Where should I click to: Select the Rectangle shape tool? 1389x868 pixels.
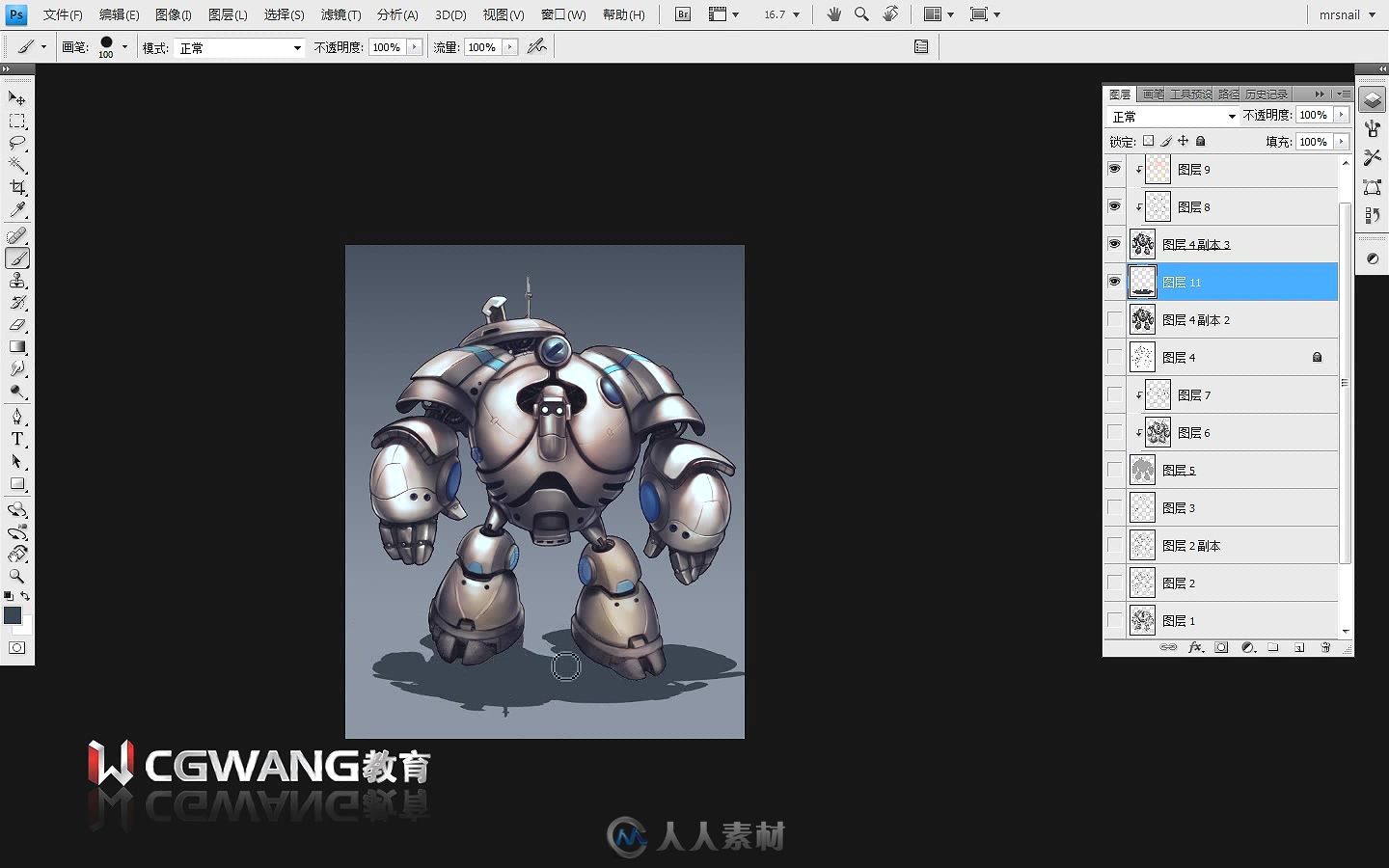[17, 484]
